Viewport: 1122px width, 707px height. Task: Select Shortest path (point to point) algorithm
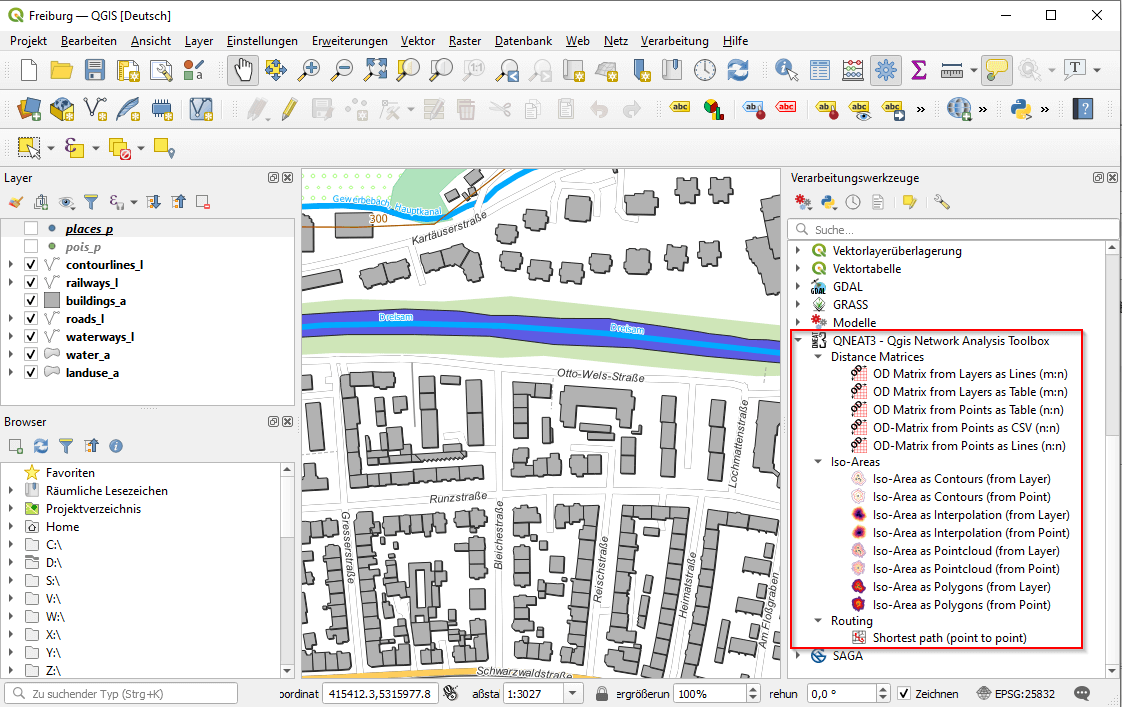click(x=948, y=638)
